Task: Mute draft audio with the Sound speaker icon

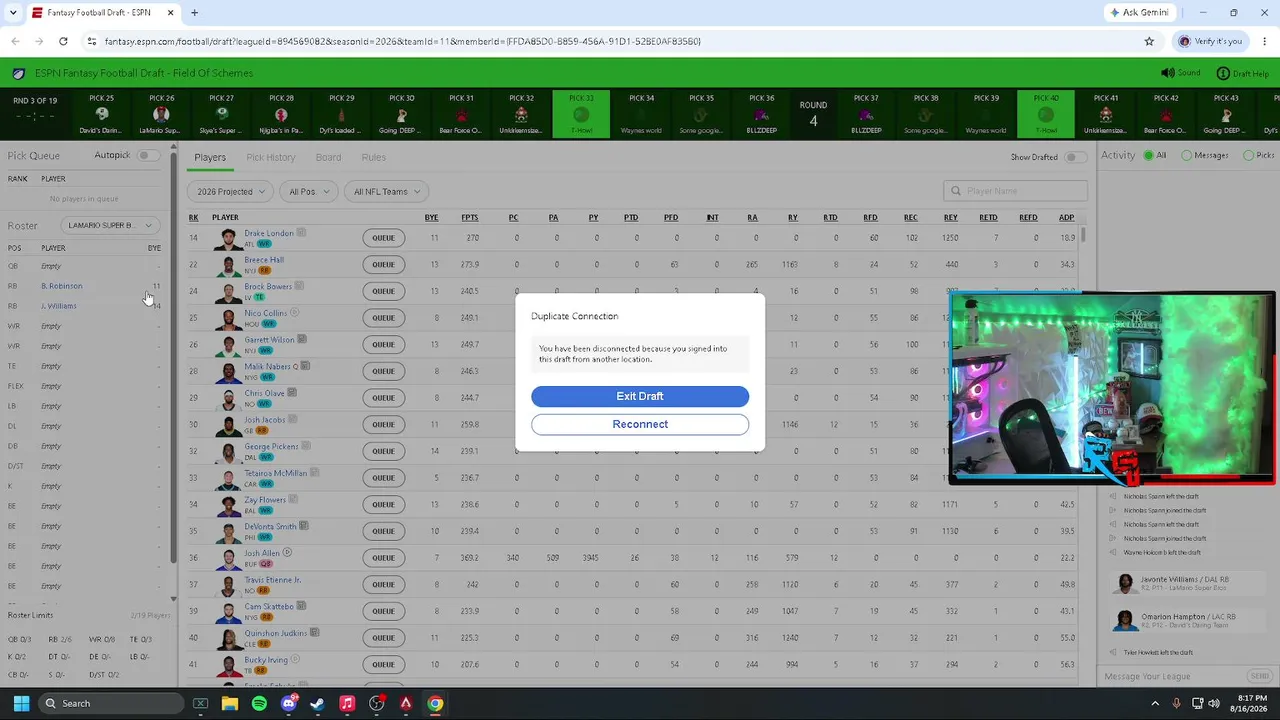Action: [x=1167, y=73]
